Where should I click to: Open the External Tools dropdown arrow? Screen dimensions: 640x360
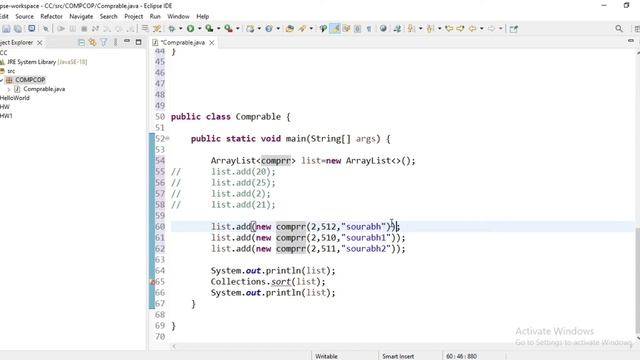click(238, 29)
